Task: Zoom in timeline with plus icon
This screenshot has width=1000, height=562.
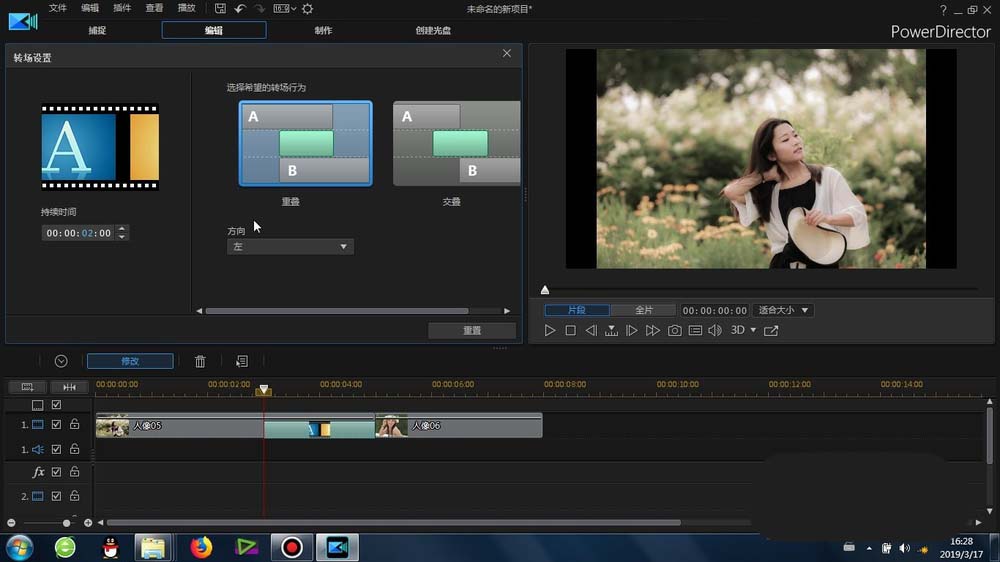Action: [x=88, y=523]
